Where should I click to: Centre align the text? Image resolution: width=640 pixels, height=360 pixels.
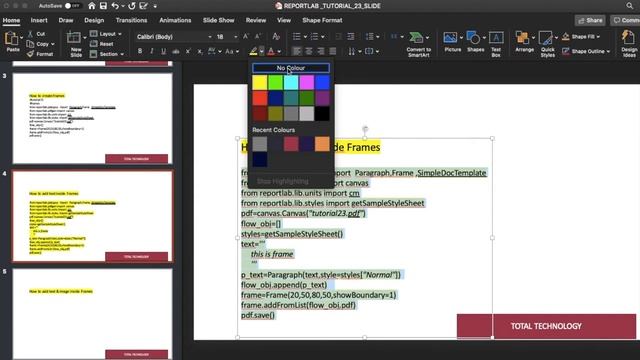309,51
